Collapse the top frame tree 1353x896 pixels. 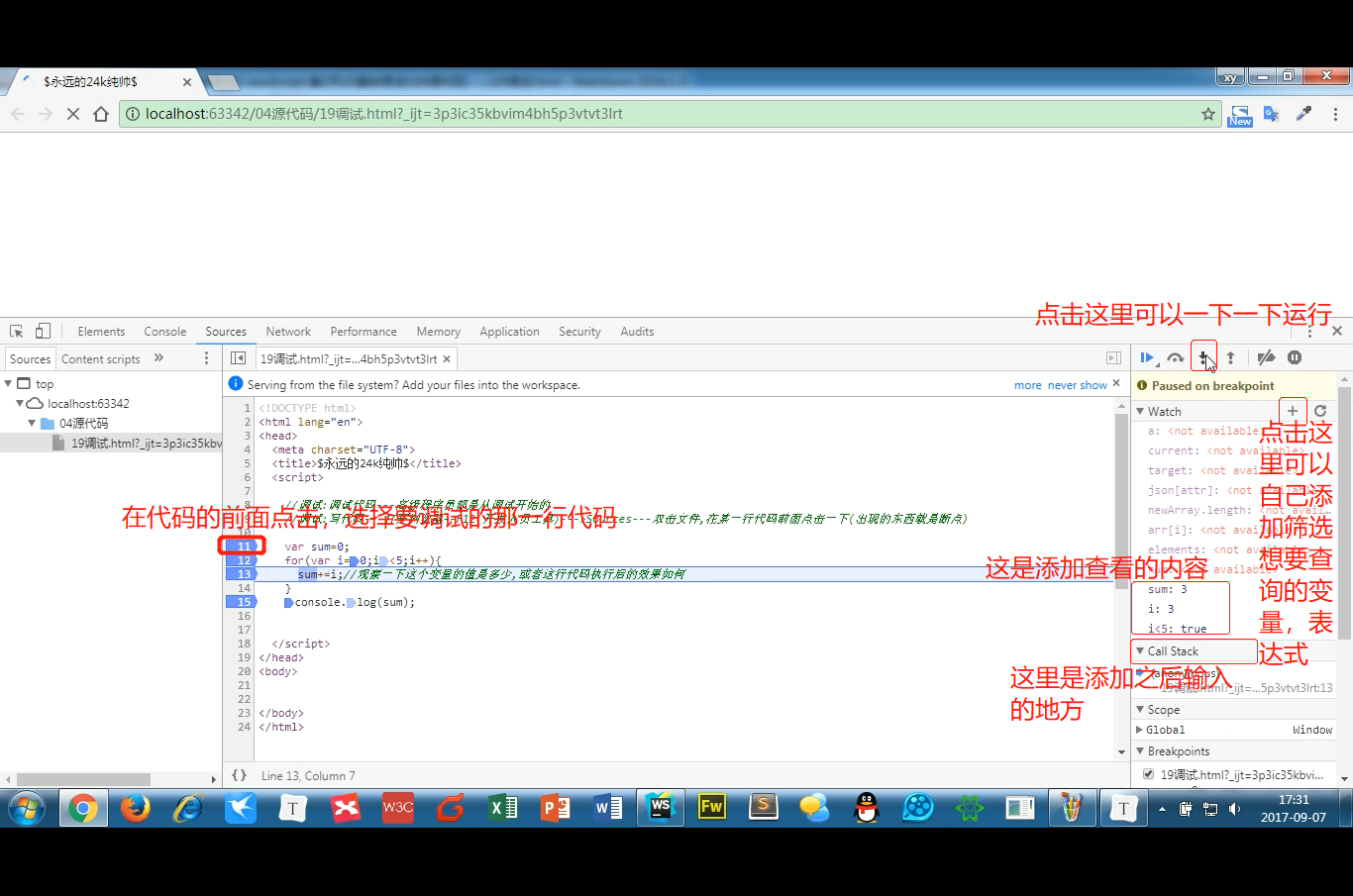[x=9, y=383]
